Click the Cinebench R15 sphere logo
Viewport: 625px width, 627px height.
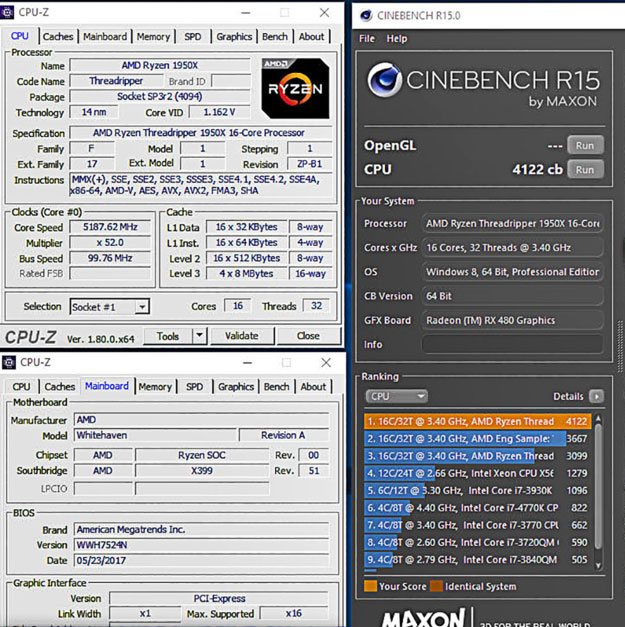tap(384, 80)
